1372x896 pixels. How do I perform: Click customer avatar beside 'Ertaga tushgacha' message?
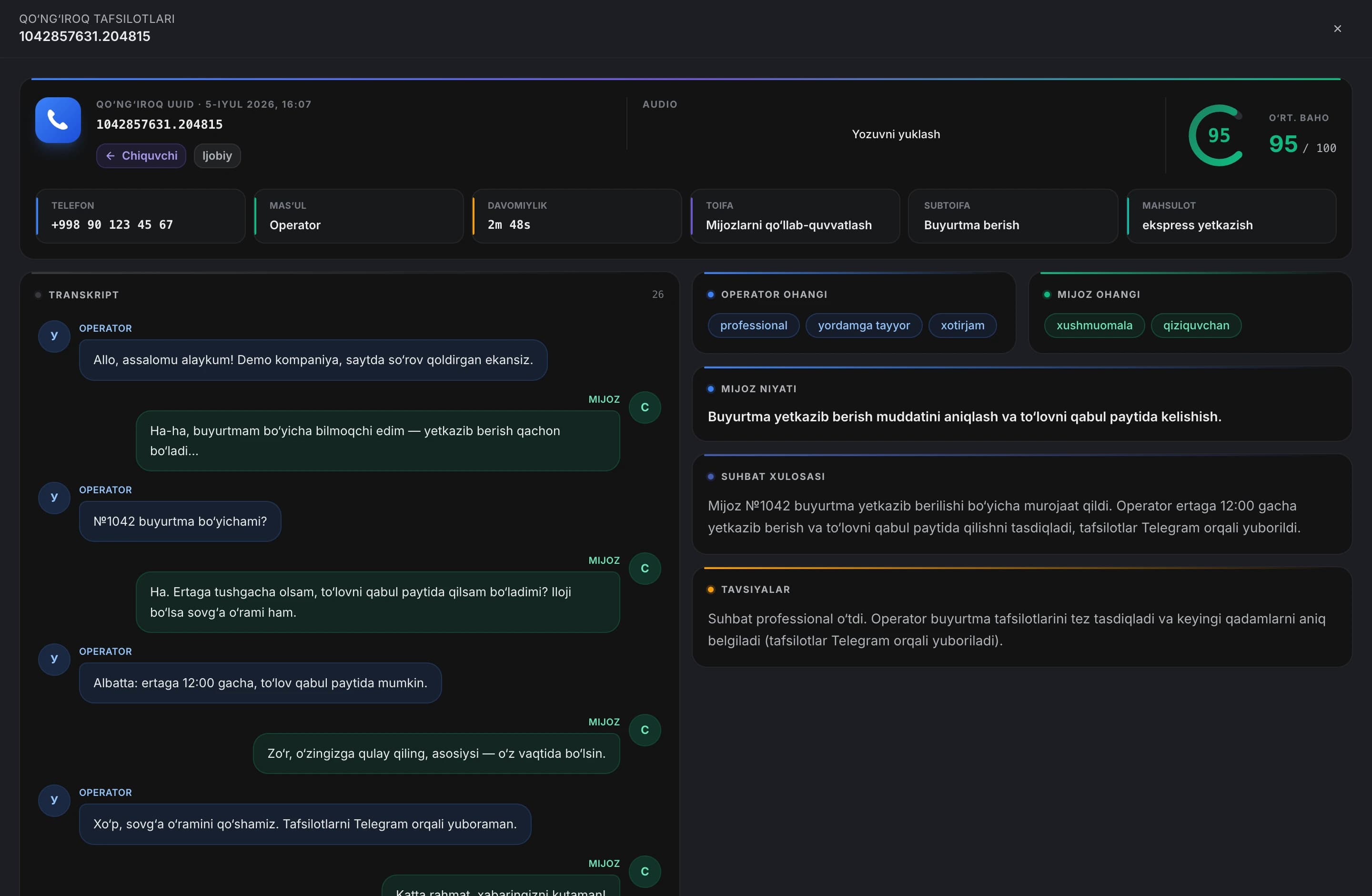point(645,569)
